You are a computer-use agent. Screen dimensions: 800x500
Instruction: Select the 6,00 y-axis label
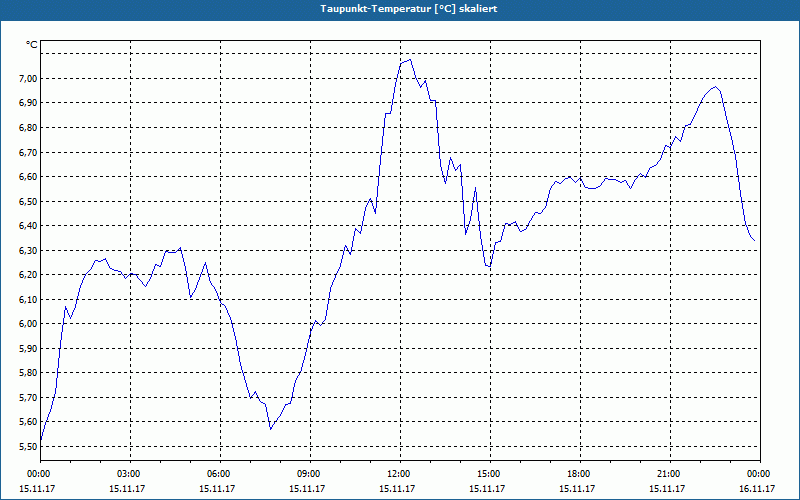point(28,324)
